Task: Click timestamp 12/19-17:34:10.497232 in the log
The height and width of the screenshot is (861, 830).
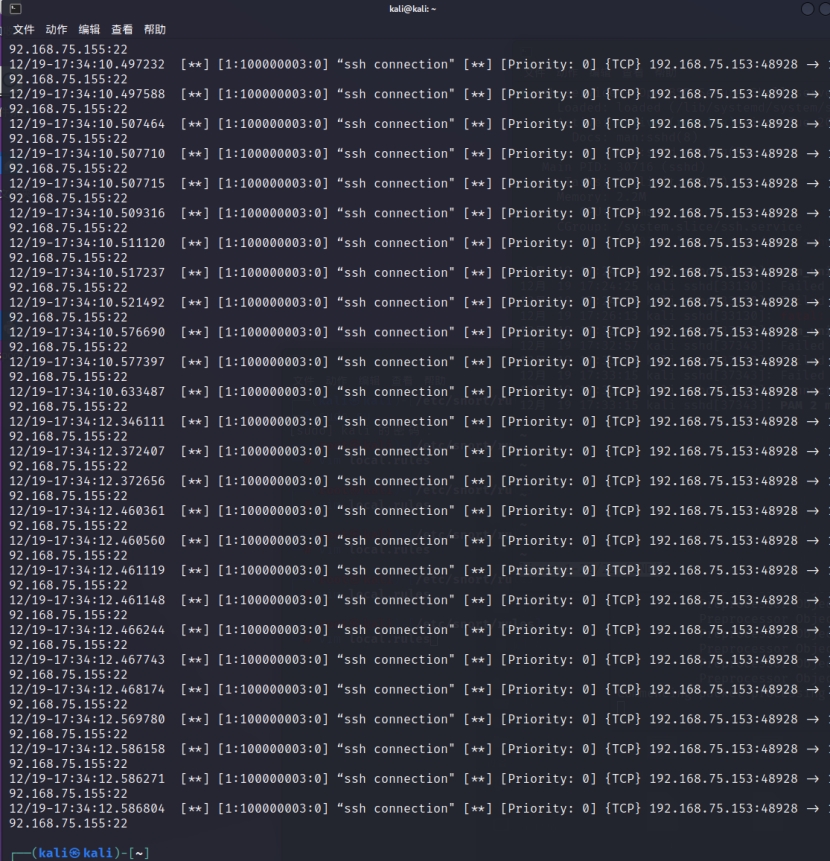Action: click(x=87, y=64)
